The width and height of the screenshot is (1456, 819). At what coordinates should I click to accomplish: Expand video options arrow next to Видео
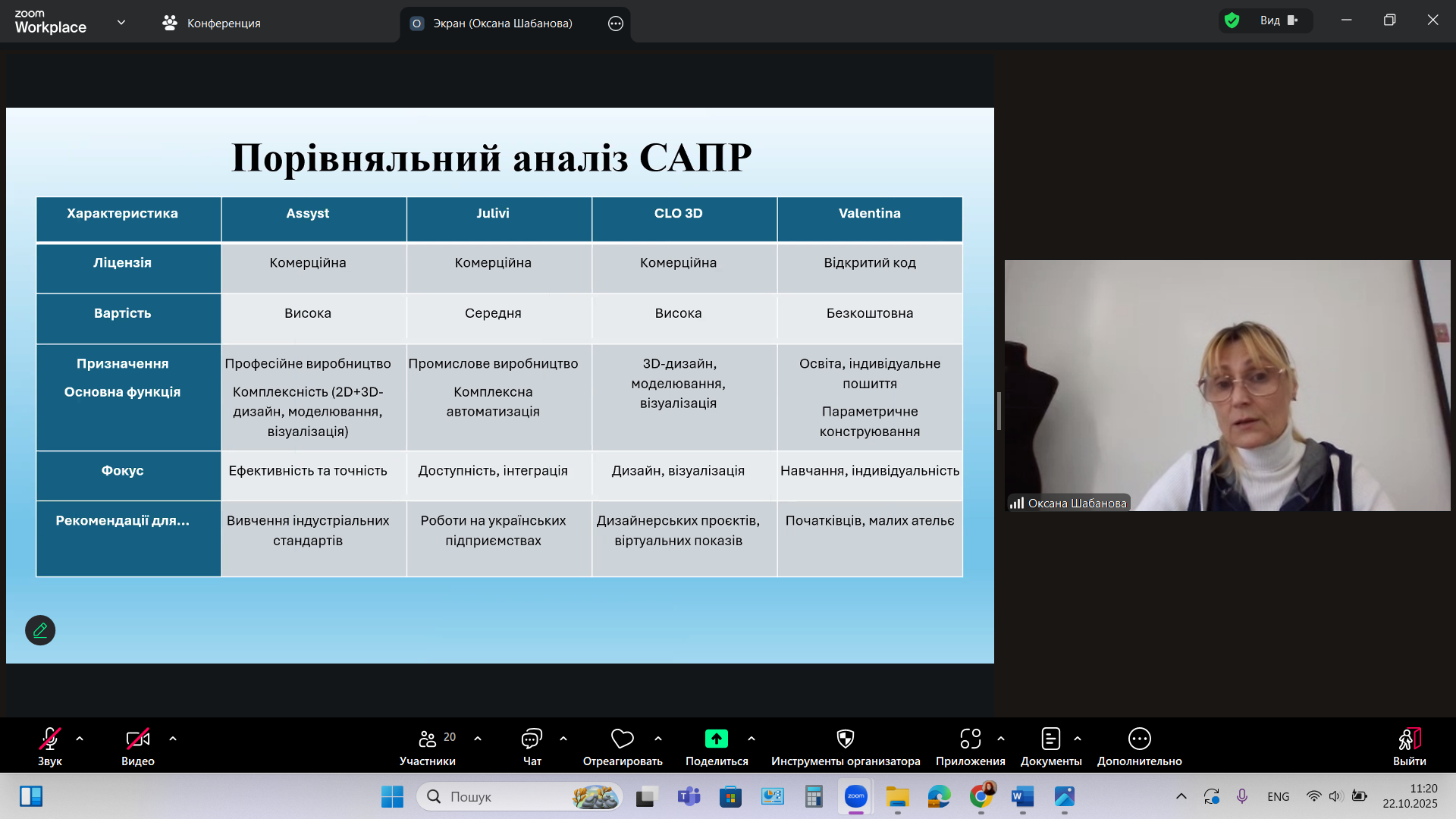point(173,739)
